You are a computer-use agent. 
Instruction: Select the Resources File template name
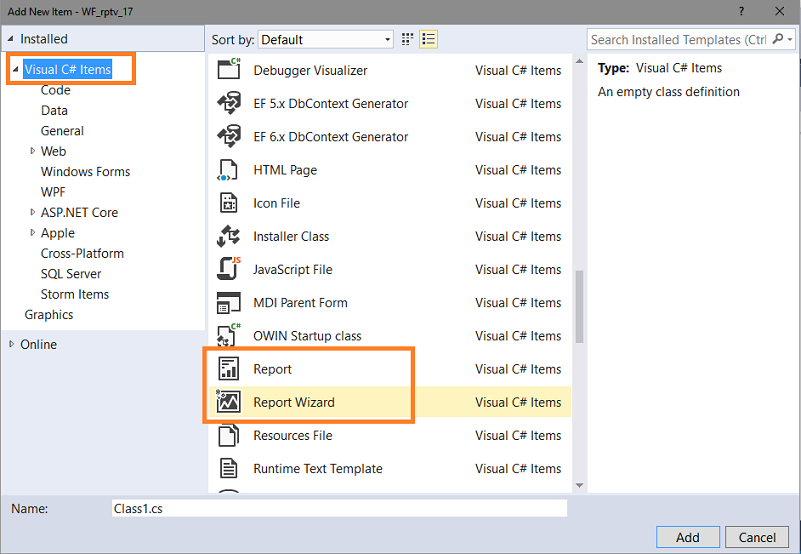coord(293,436)
